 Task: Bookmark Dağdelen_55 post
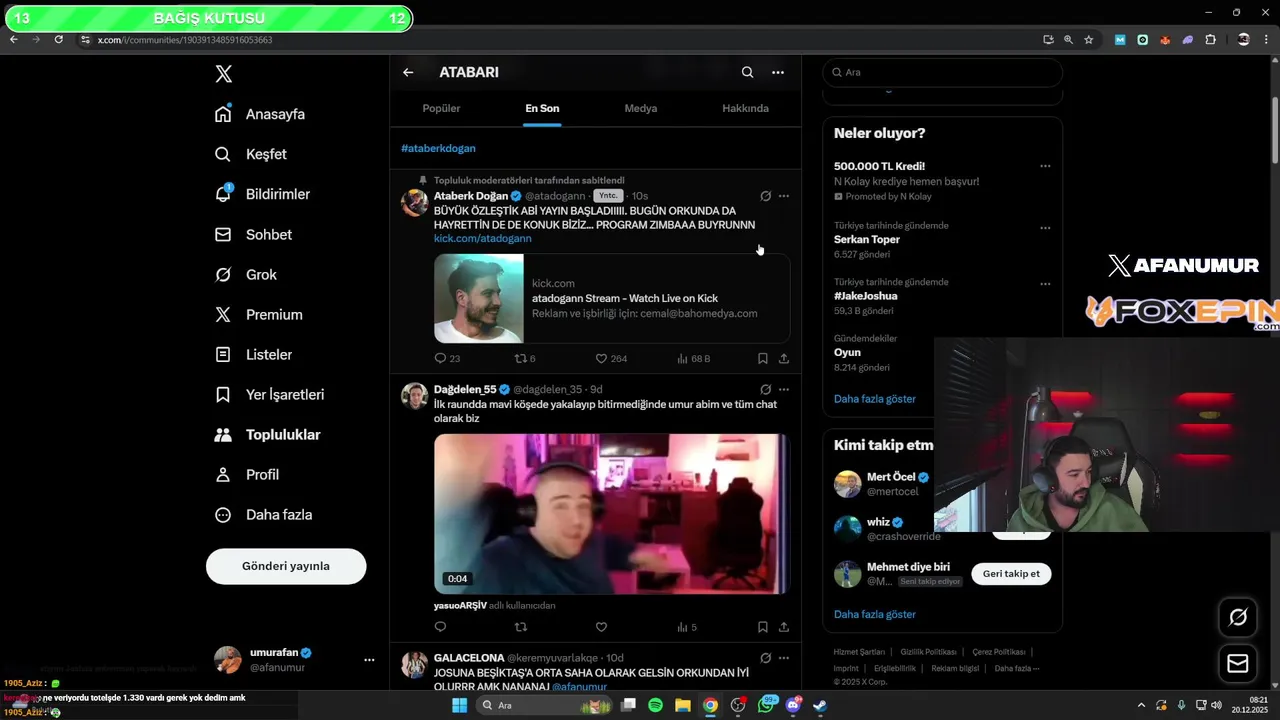(x=762, y=627)
